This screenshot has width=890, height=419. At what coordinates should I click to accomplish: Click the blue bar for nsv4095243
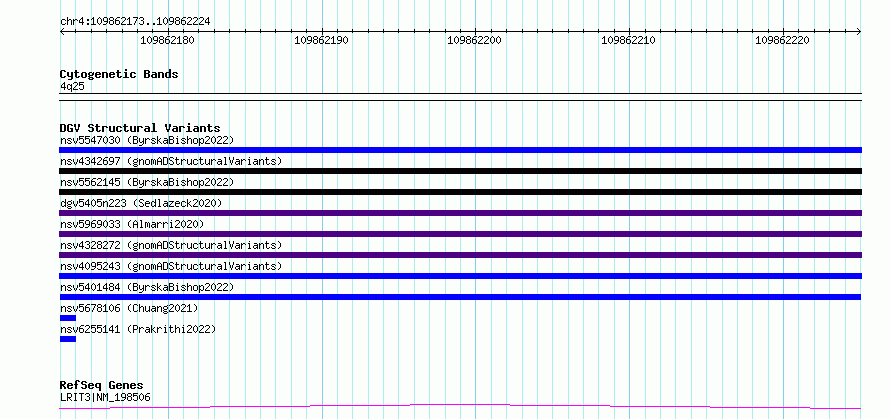(460, 276)
